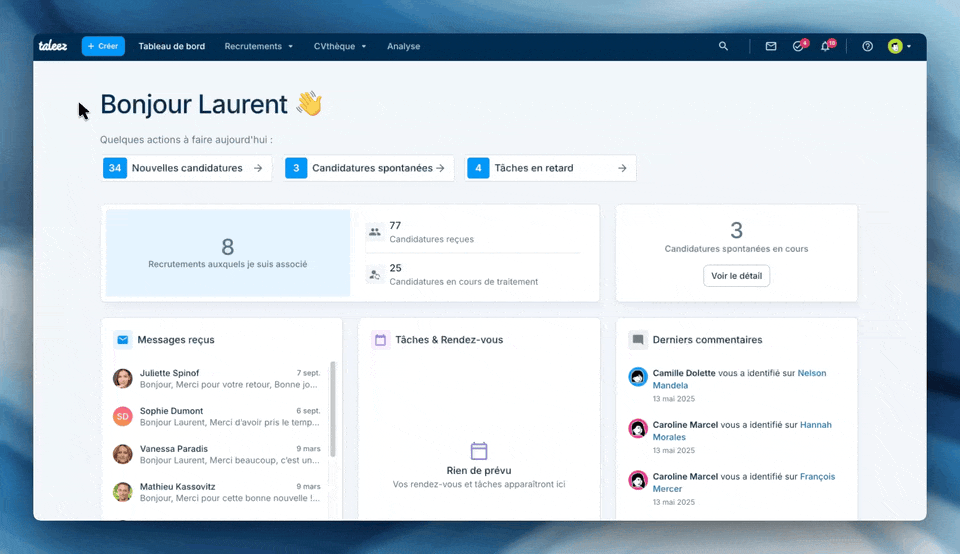Click the Créer button

point(103,46)
